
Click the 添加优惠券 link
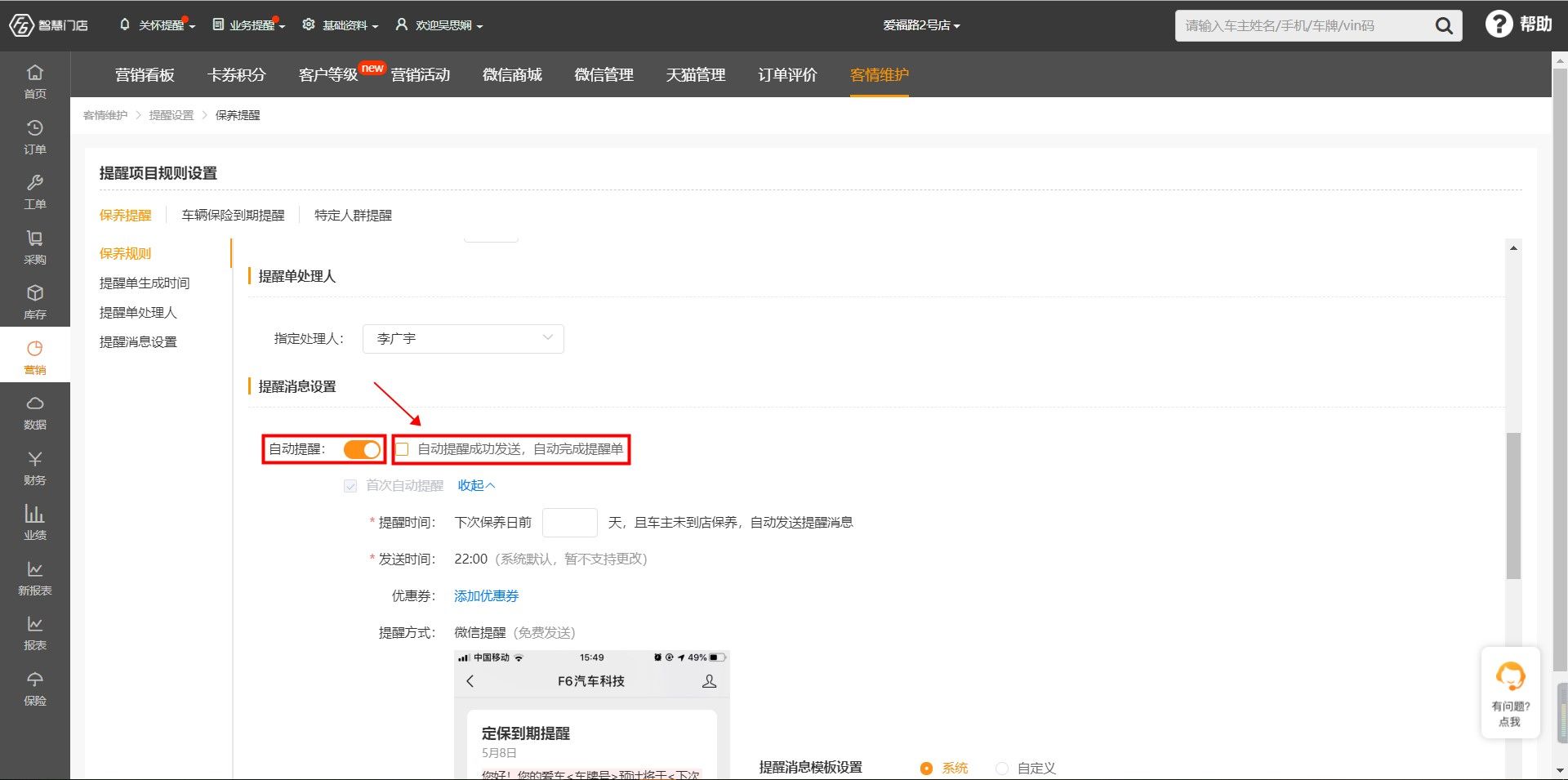tap(487, 595)
